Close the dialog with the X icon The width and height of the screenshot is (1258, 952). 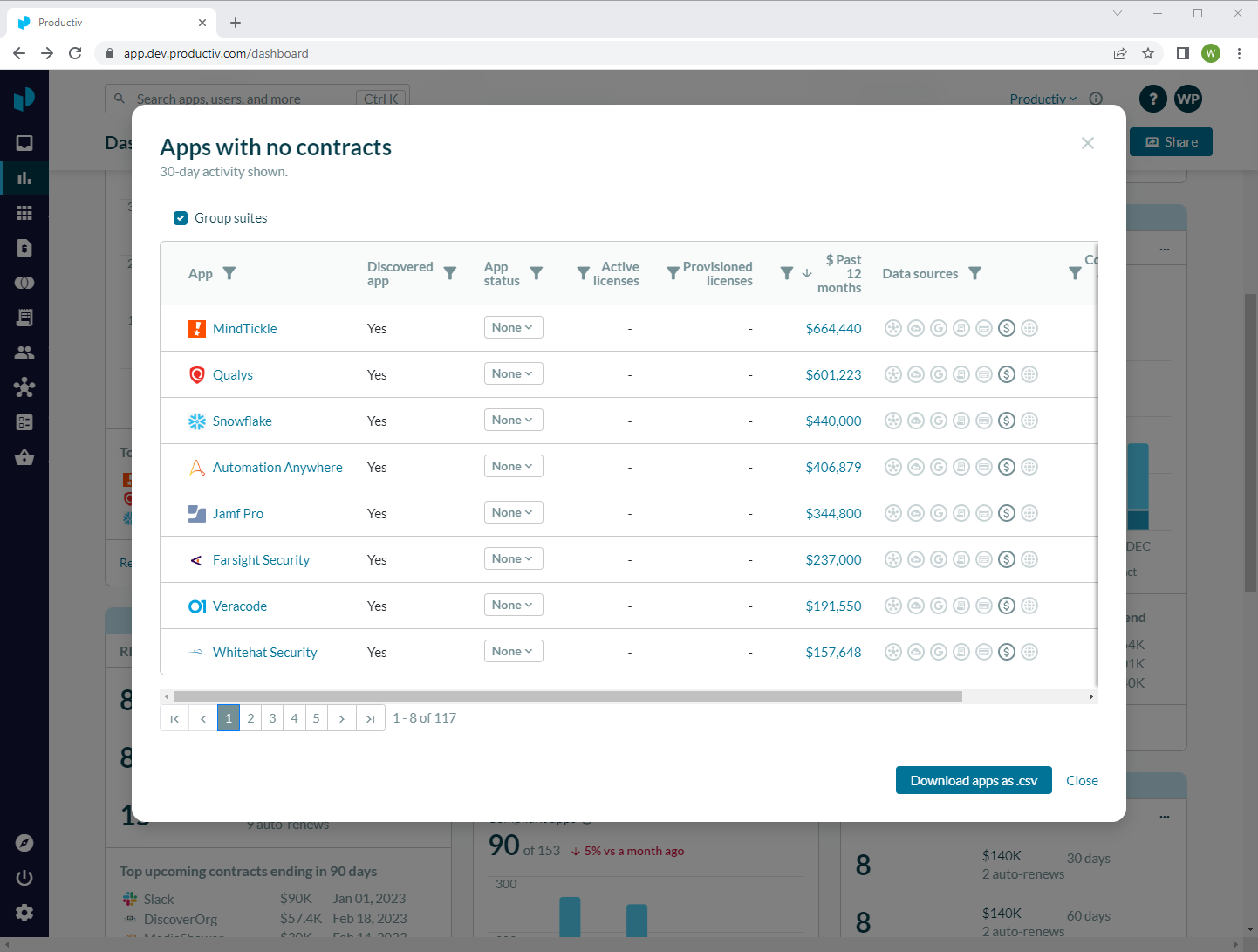coord(1087,143)
